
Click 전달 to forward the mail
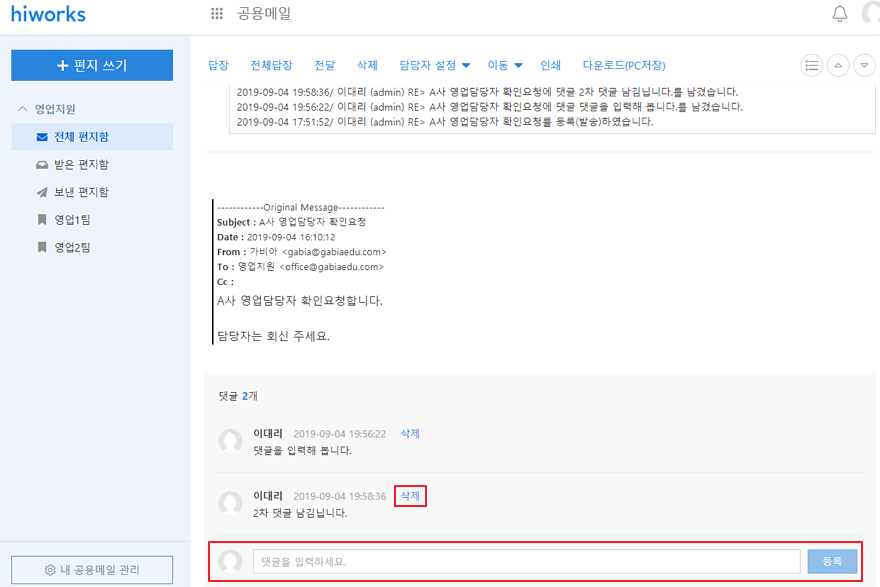324,65
